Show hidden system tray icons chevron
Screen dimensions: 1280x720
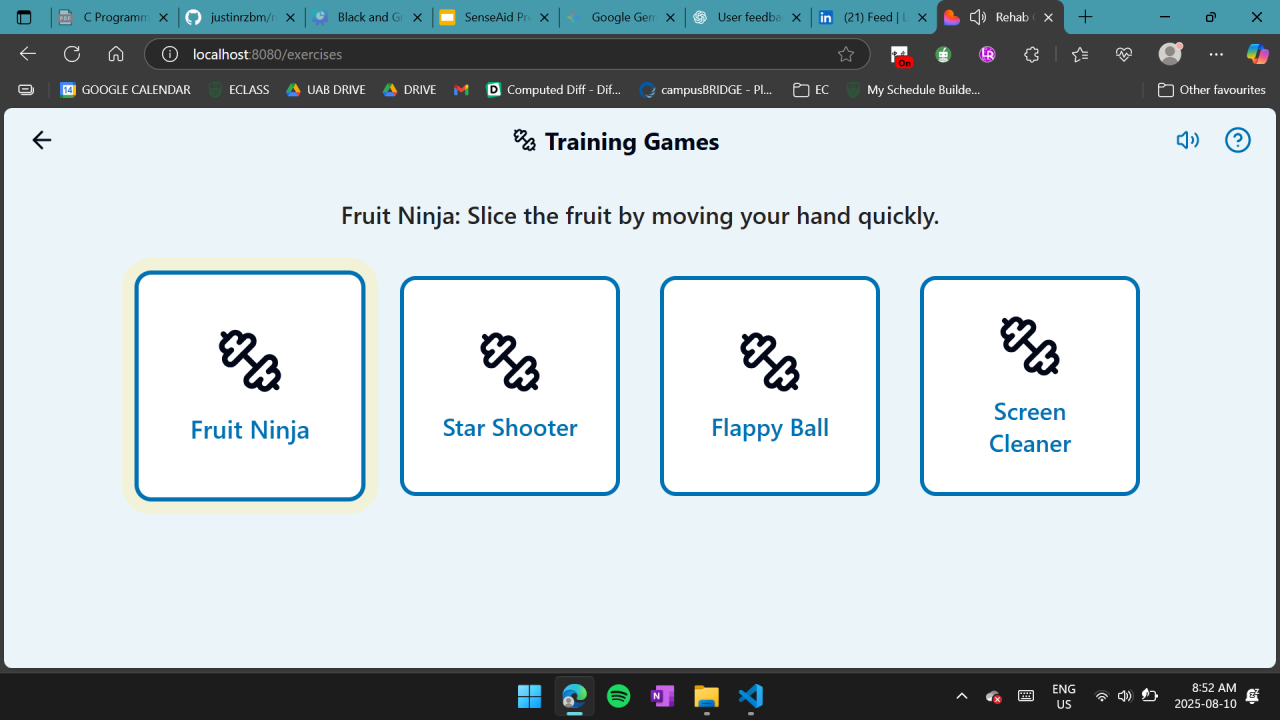click(962, 696)
